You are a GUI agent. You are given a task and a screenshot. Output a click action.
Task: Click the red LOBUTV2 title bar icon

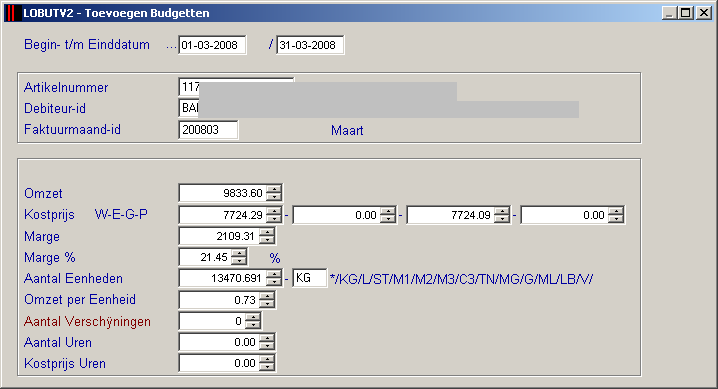pos(13,13)
